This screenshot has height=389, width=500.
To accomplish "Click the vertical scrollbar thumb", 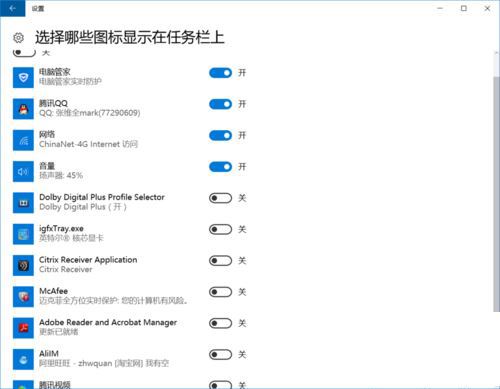I will [x=496, y=194].
